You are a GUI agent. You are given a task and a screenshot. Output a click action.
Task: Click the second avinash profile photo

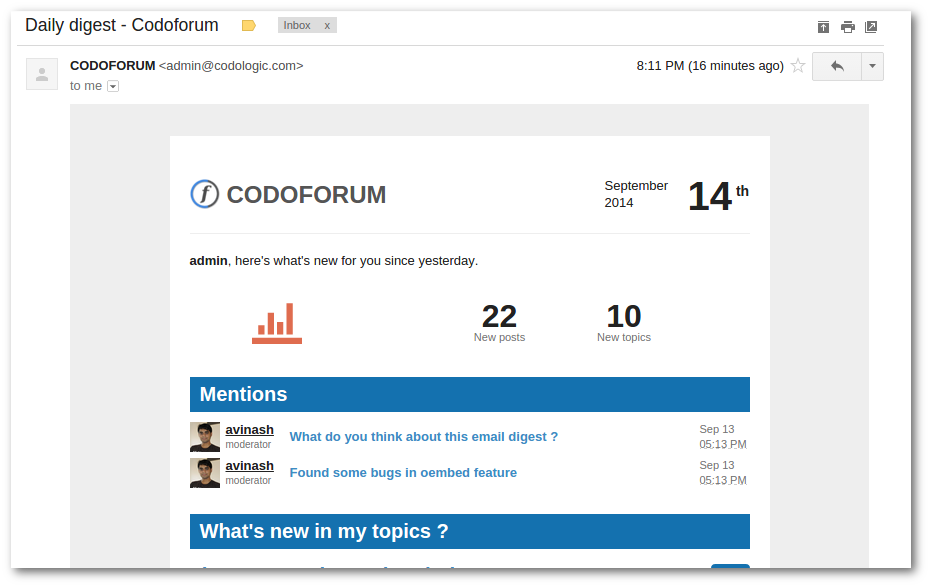click(205, 473)
